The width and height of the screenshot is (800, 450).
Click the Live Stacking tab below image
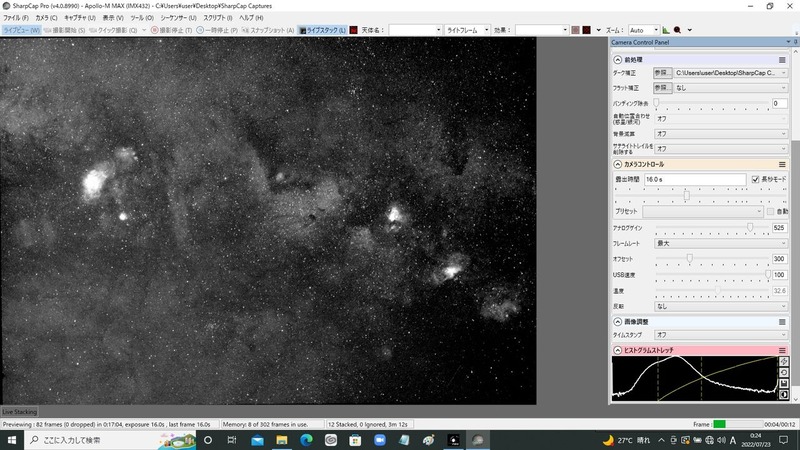point(19,412)
